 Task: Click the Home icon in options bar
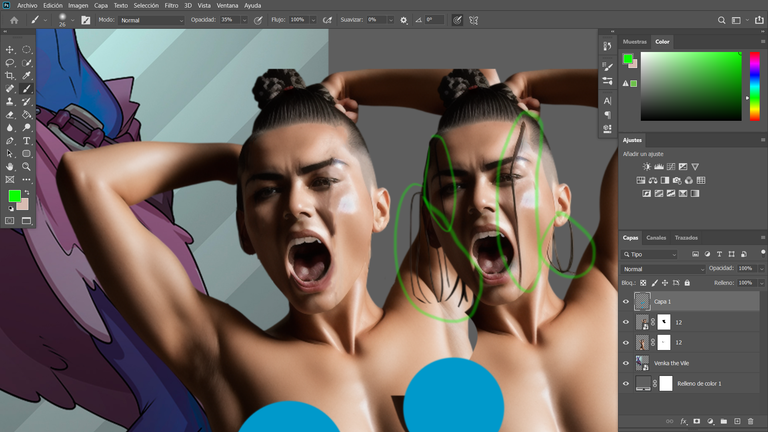click(14, 20)
